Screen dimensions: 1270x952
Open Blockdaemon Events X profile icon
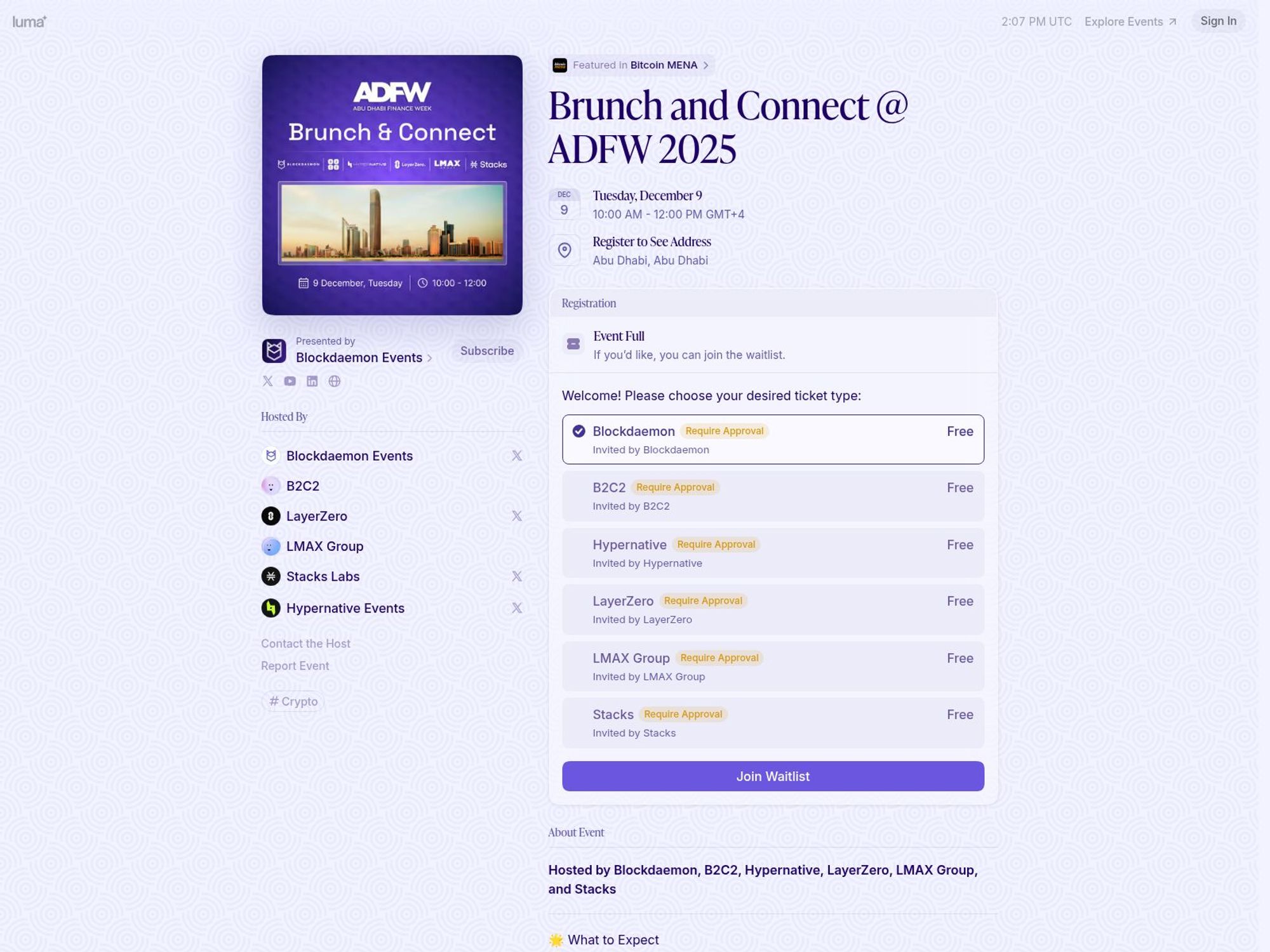tap(267, 381)
